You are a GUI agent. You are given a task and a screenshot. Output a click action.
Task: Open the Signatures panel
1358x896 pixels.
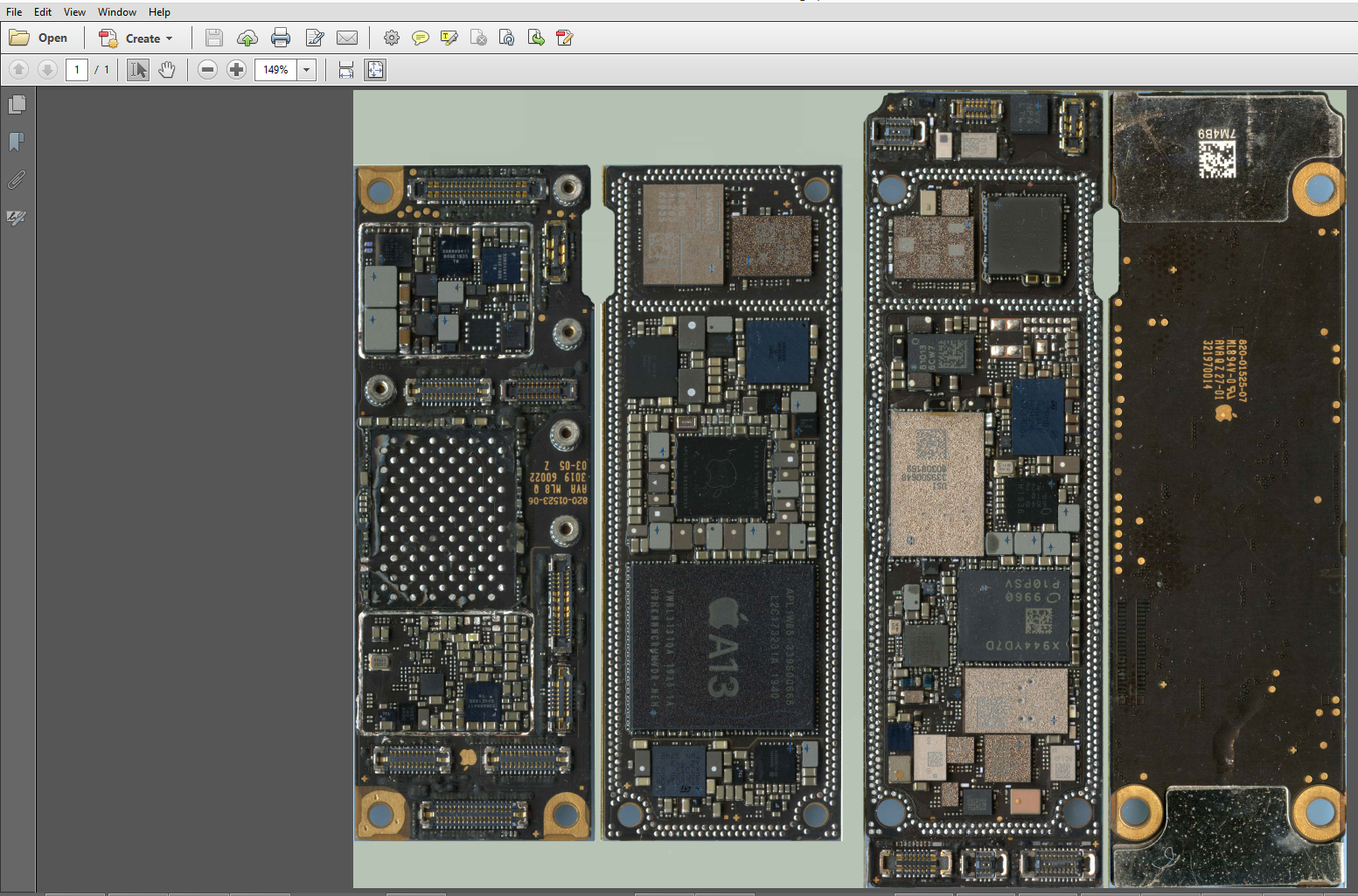coord(17,218)
